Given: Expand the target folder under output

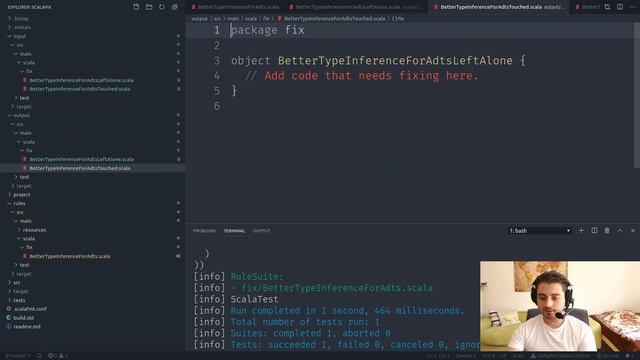Looking at the screenshot, I should (x=24, y=186).
